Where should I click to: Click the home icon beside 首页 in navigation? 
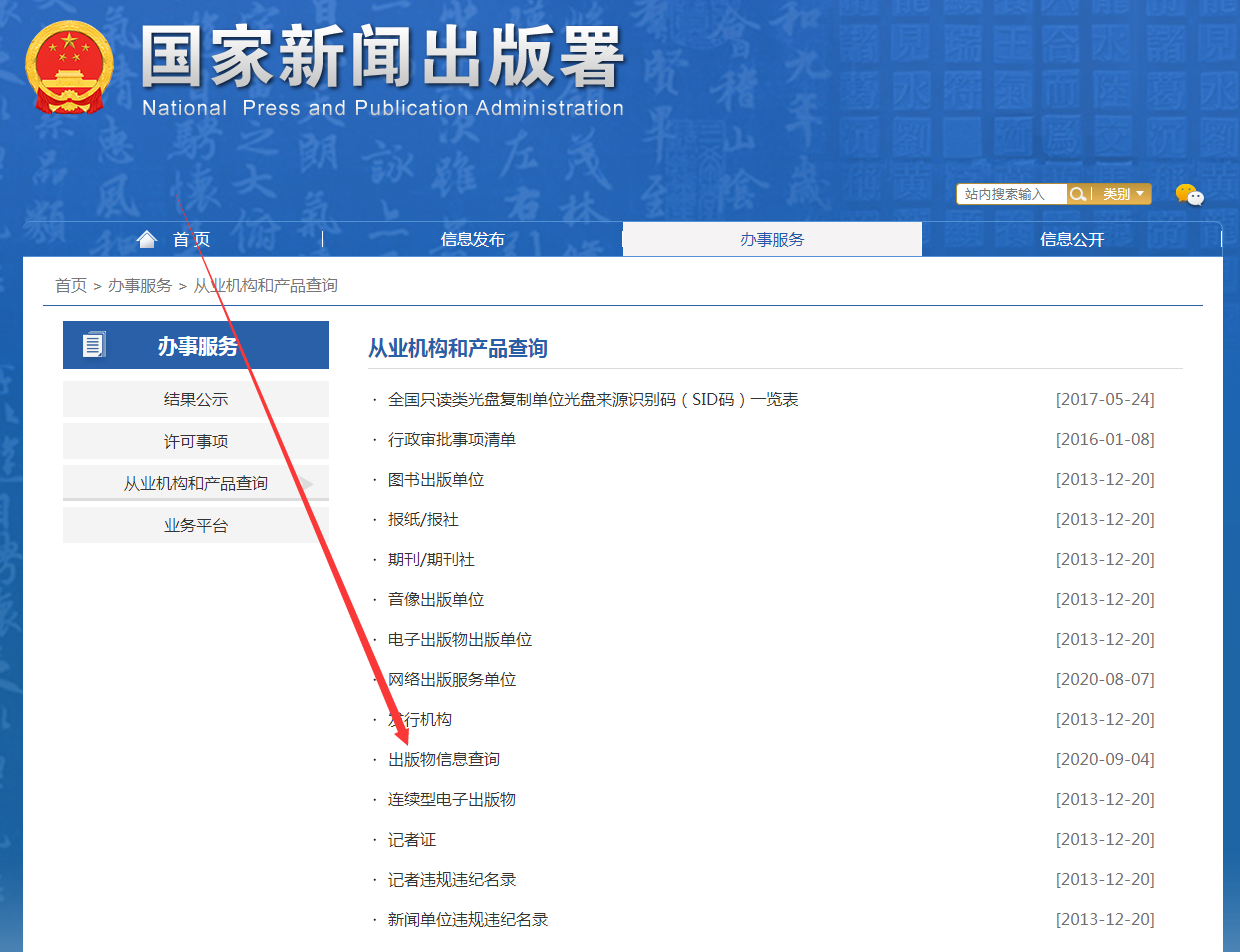[x=147, y=239]
